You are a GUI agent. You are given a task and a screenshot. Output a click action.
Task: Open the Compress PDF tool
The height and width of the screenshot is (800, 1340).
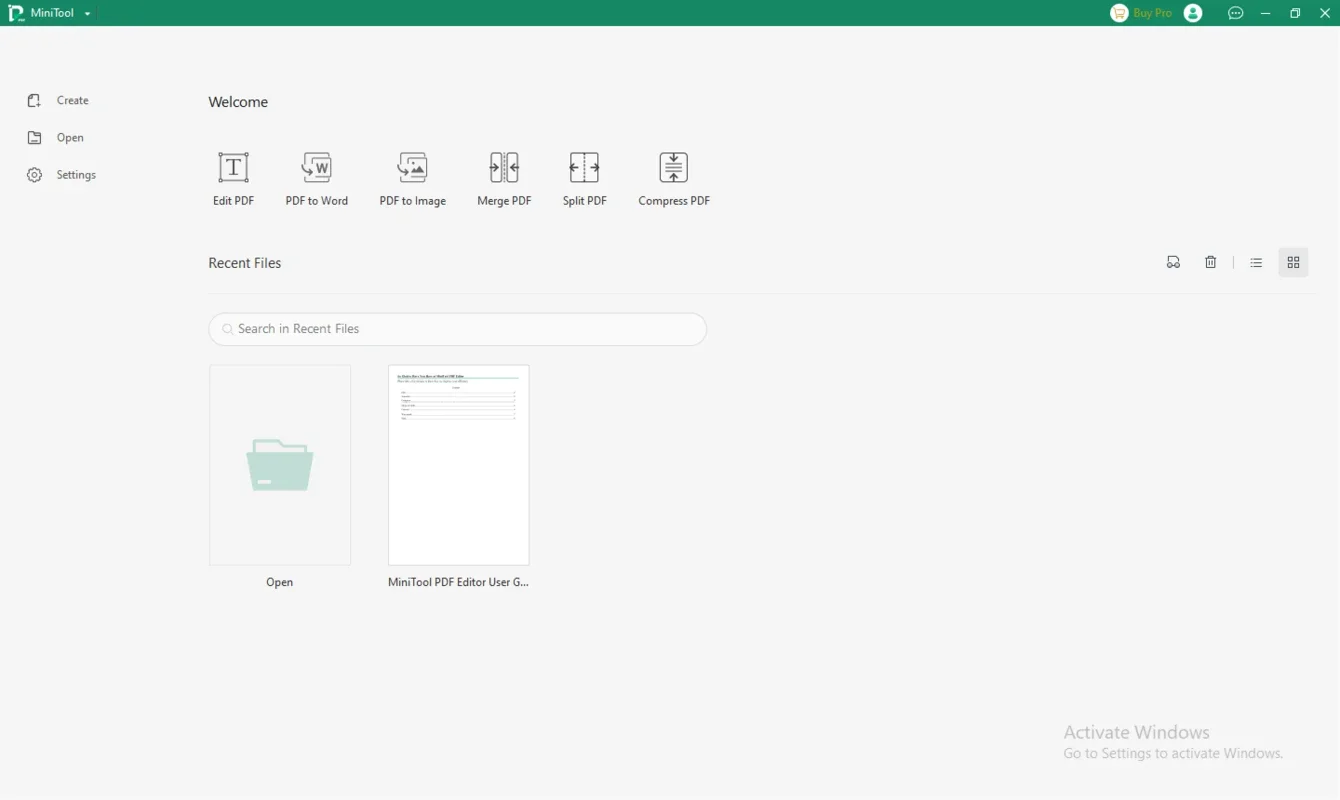pos(674,179)
